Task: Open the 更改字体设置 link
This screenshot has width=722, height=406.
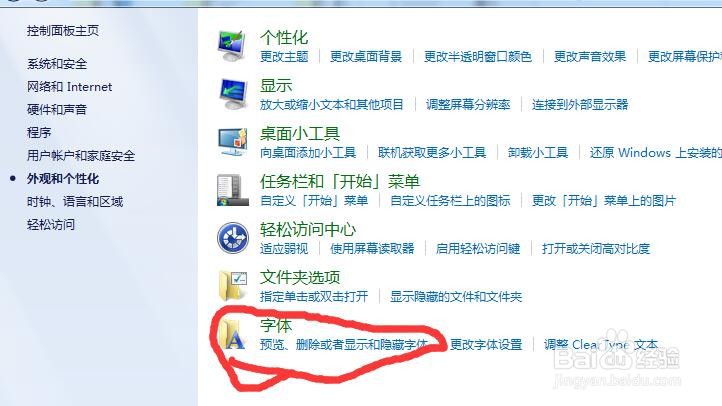Action: pyautogui.click(x=486, y=344)
